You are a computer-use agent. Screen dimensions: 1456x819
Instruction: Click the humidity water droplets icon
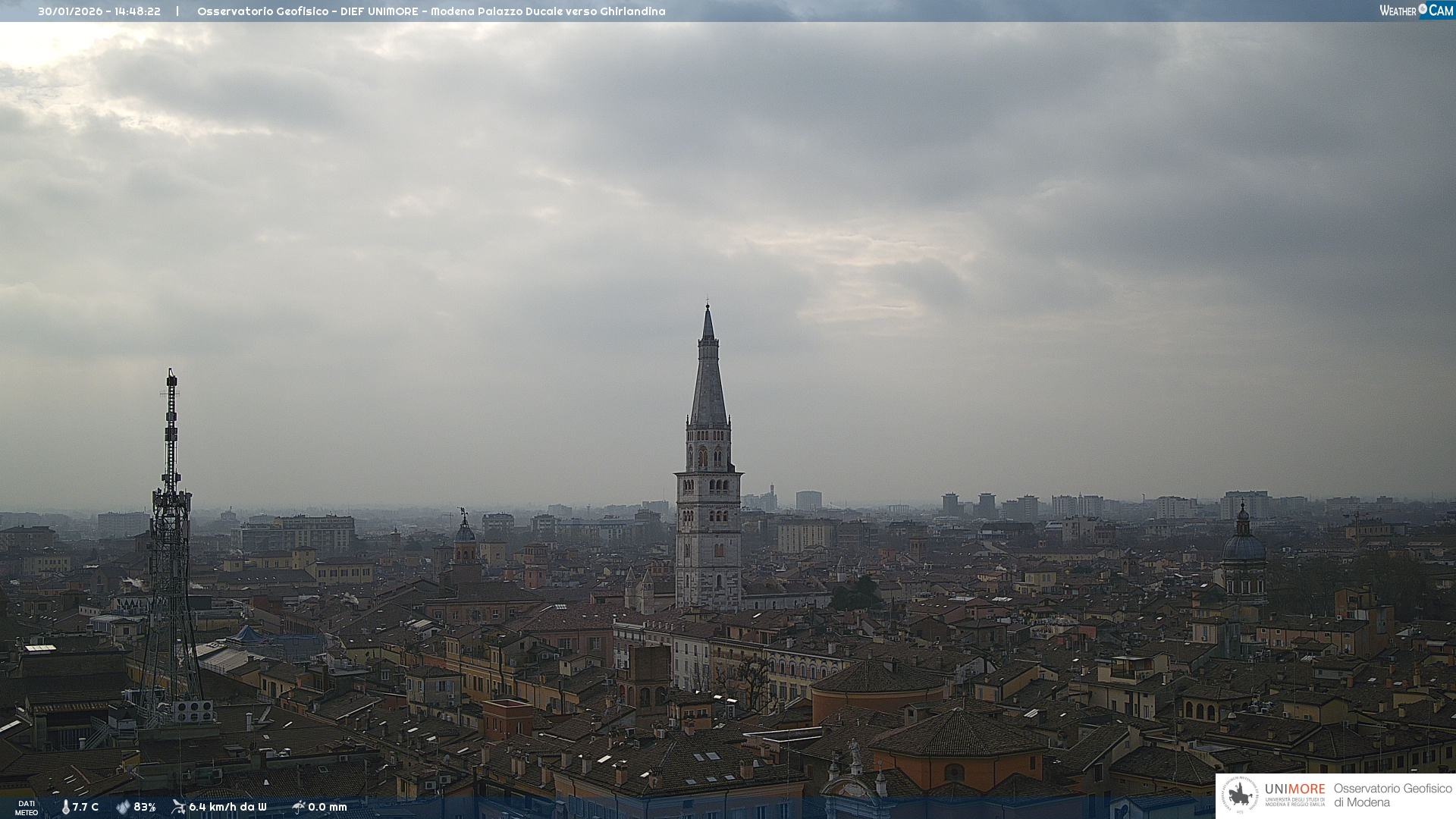click(123, 807)
